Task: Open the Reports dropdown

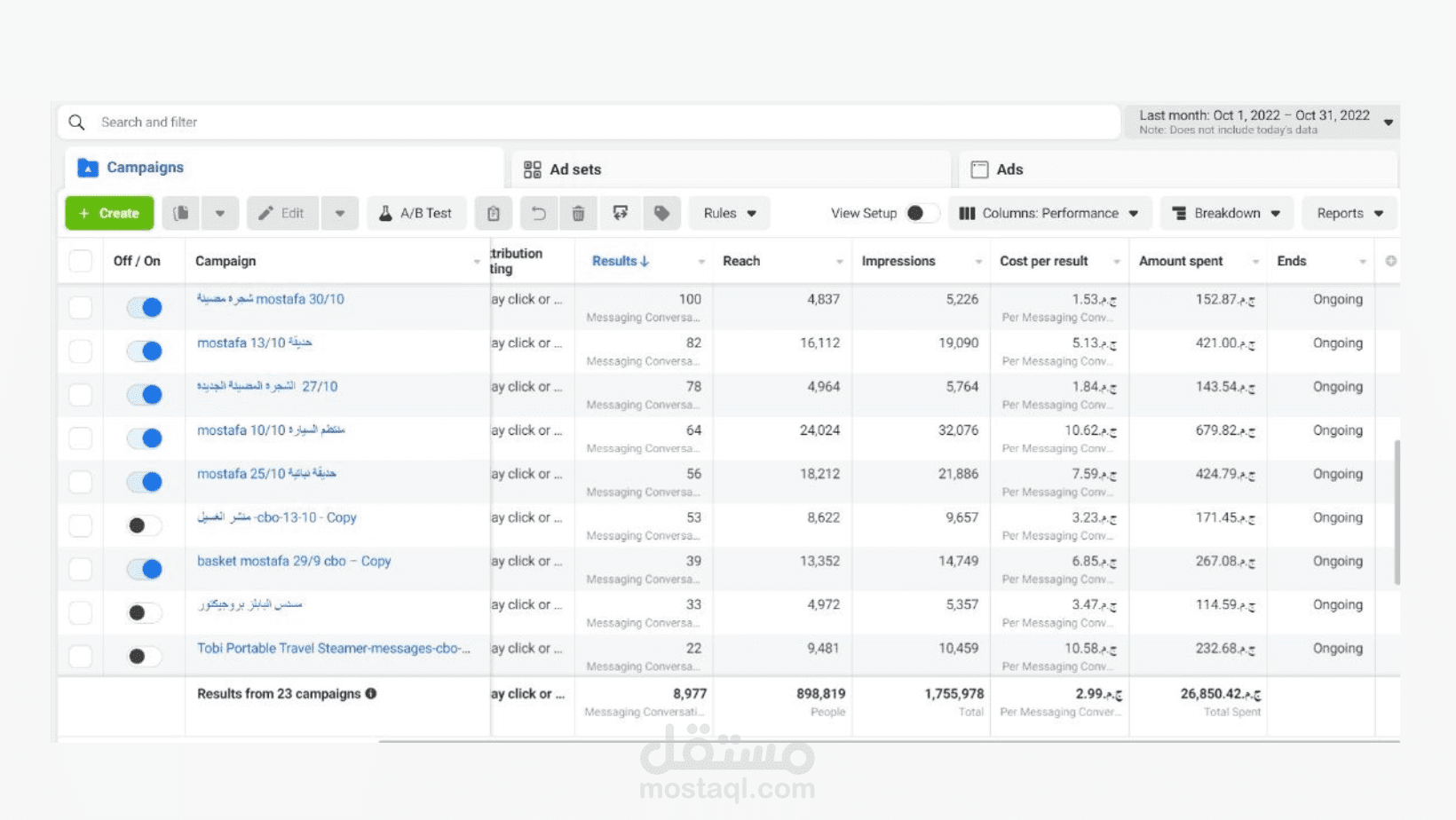Action: [x=1349, y=213]
